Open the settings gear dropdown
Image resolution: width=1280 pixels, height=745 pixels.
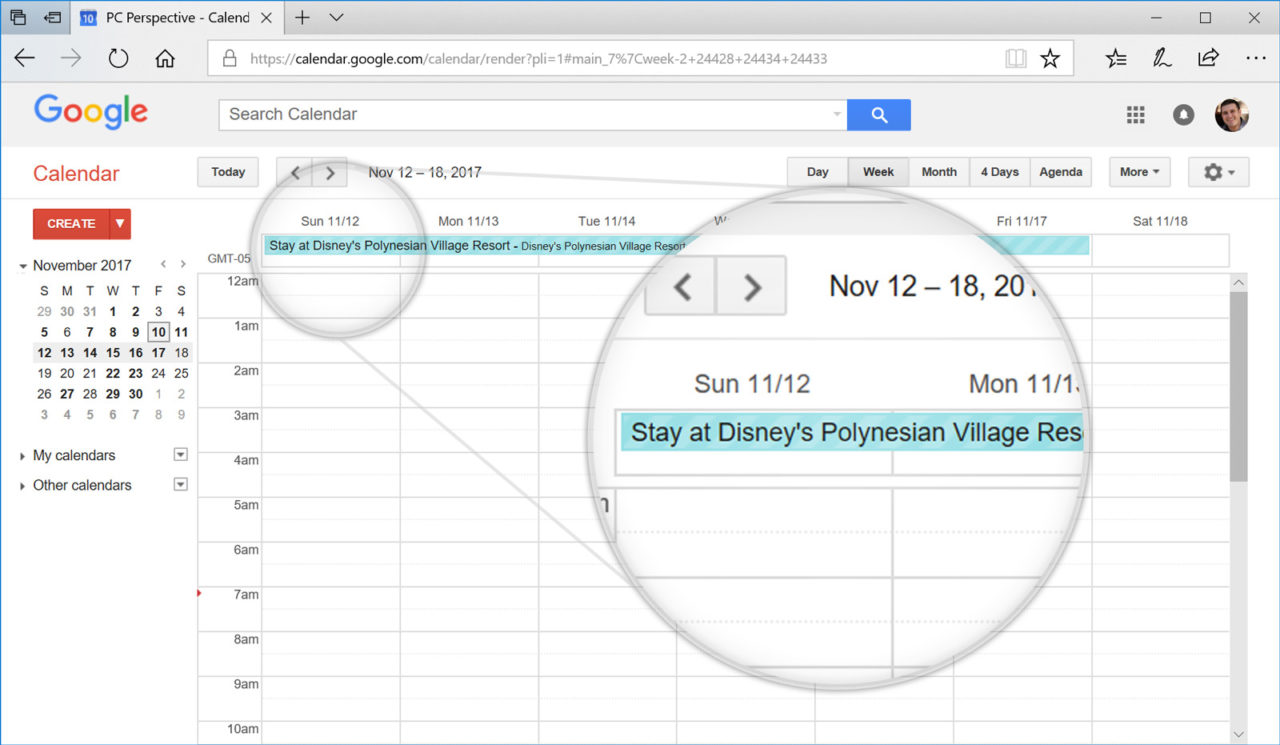(x=1219, y=172)
